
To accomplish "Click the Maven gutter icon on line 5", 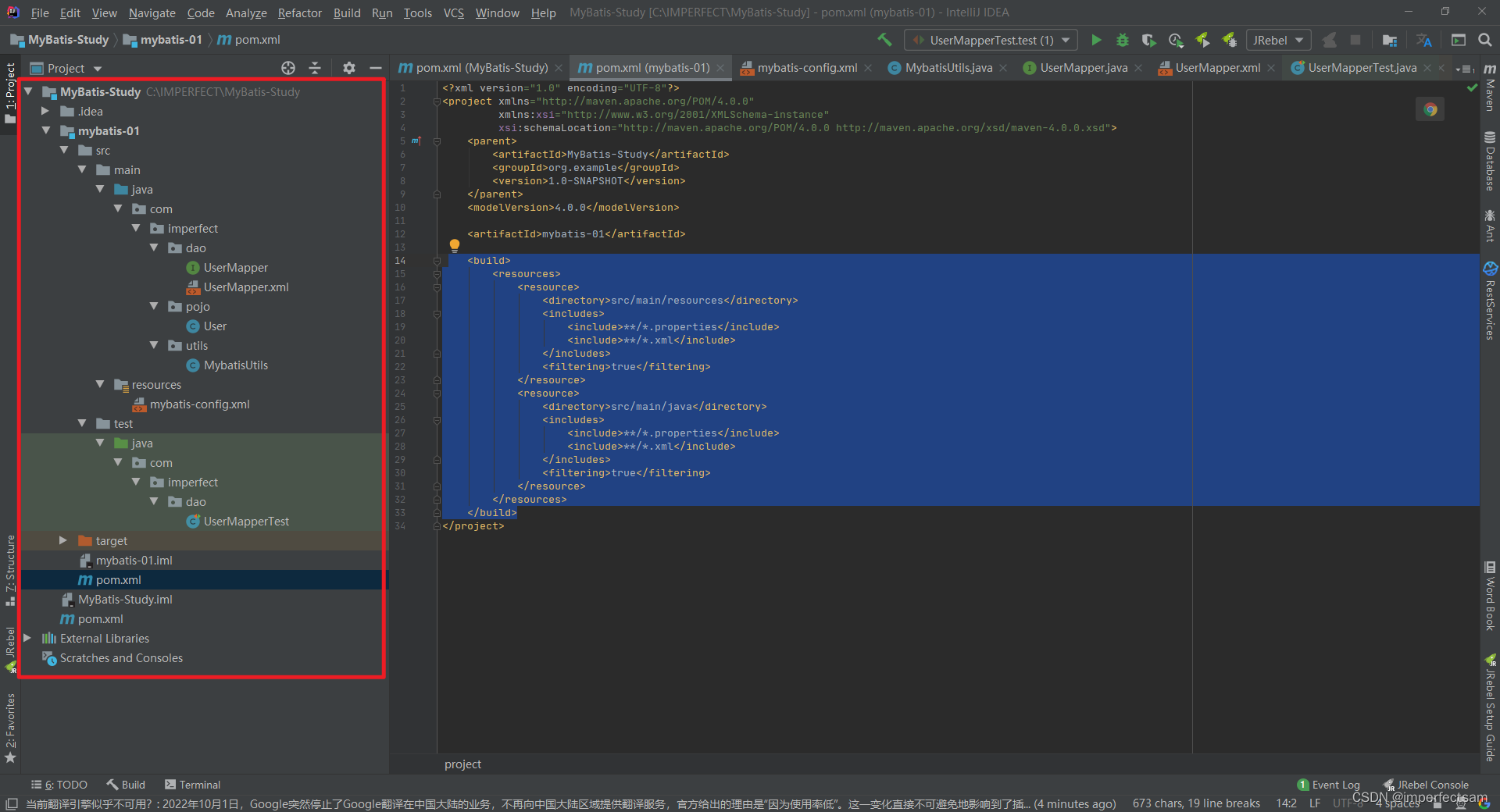I will (416, 141).
